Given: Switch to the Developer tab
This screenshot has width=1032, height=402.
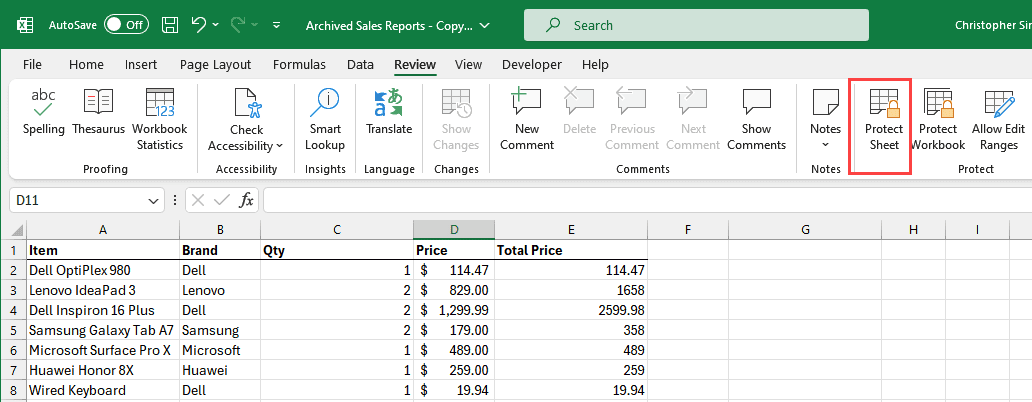Looking at the screenshot, I should click(532, 64).
